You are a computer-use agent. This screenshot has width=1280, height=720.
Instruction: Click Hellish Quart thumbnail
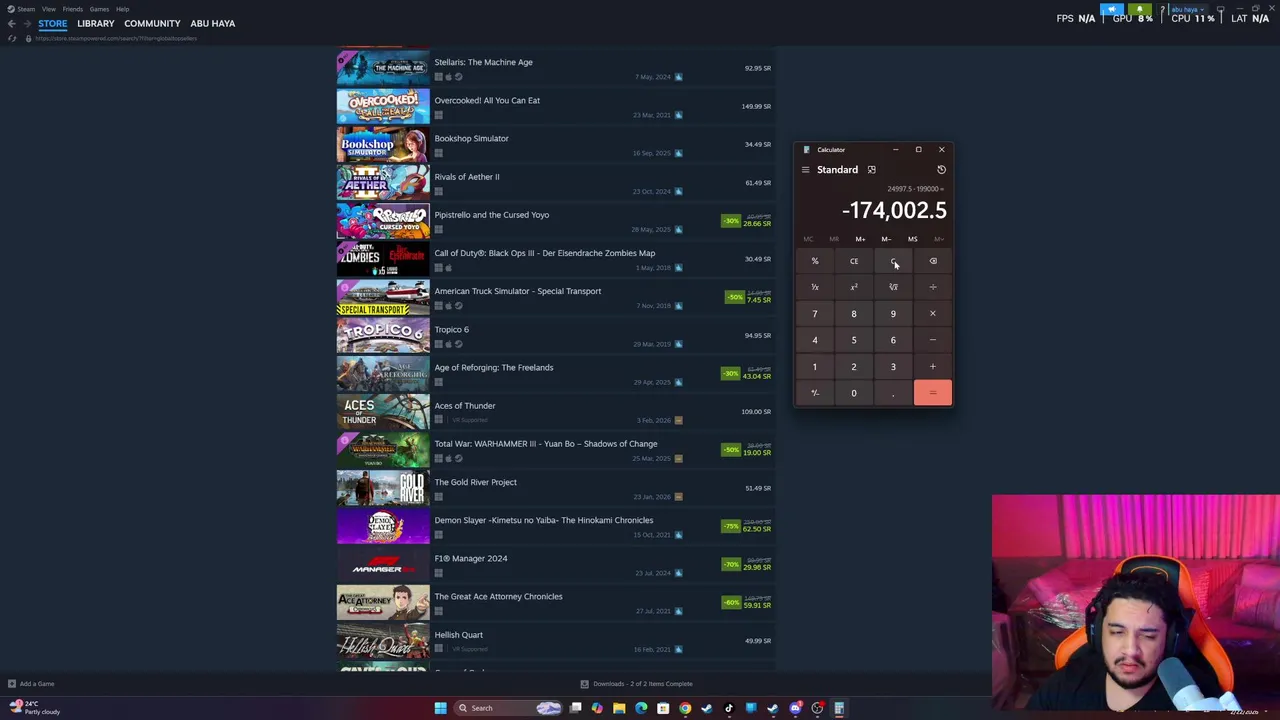(383, 641)
